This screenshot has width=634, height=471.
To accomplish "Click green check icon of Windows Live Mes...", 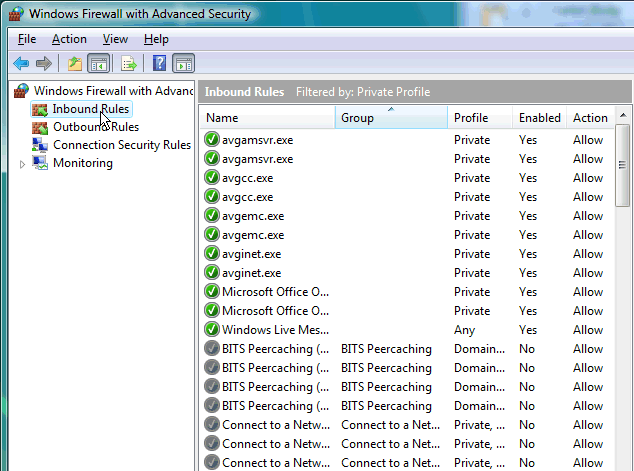I will (212, 329).
